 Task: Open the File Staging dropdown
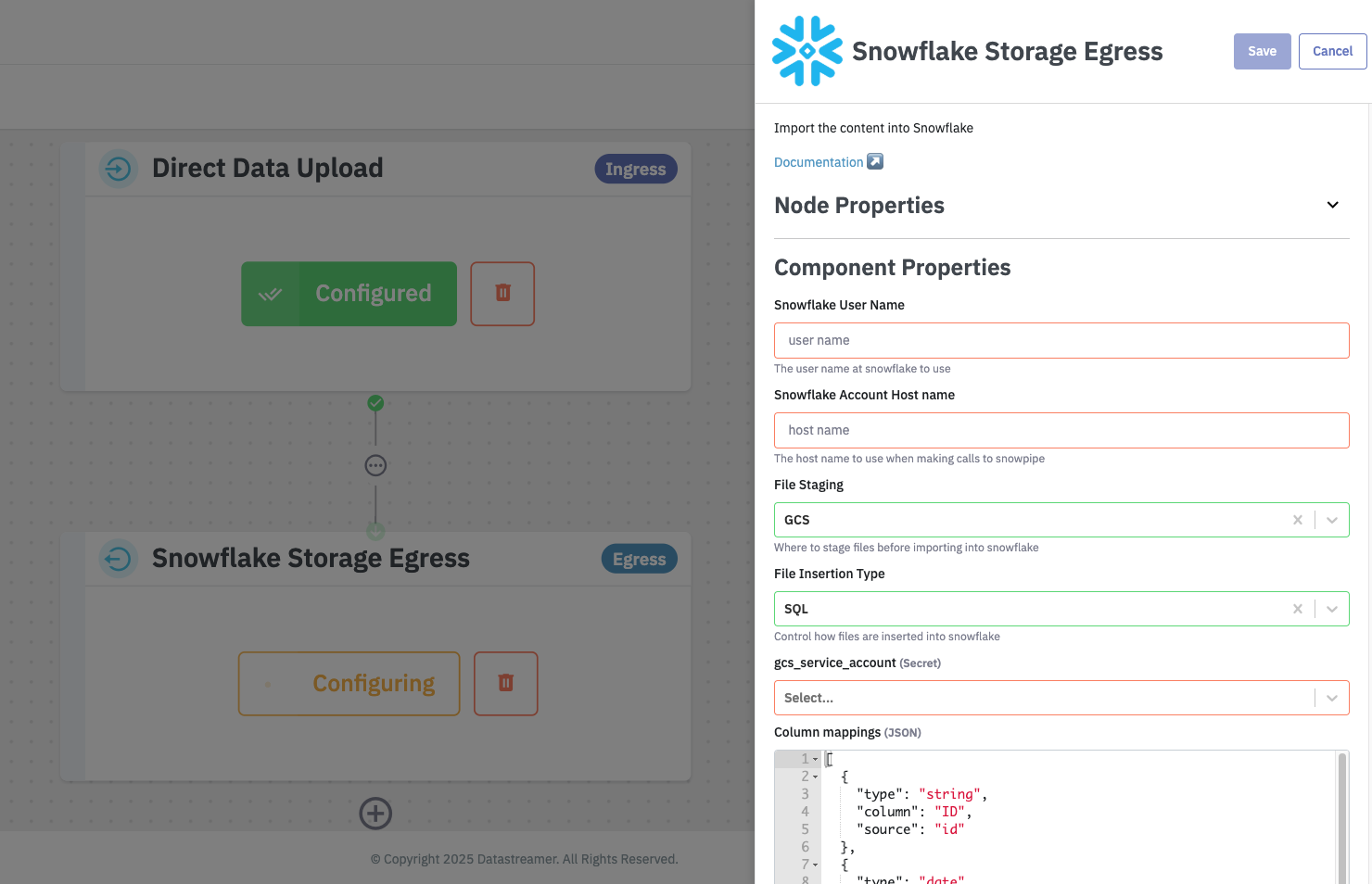click(1332, 520)
